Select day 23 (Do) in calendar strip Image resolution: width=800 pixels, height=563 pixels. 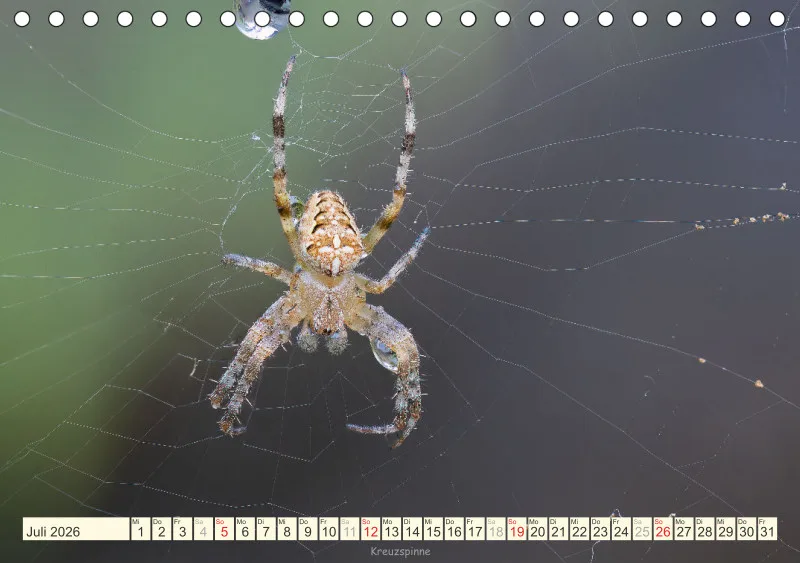(601, 529)
